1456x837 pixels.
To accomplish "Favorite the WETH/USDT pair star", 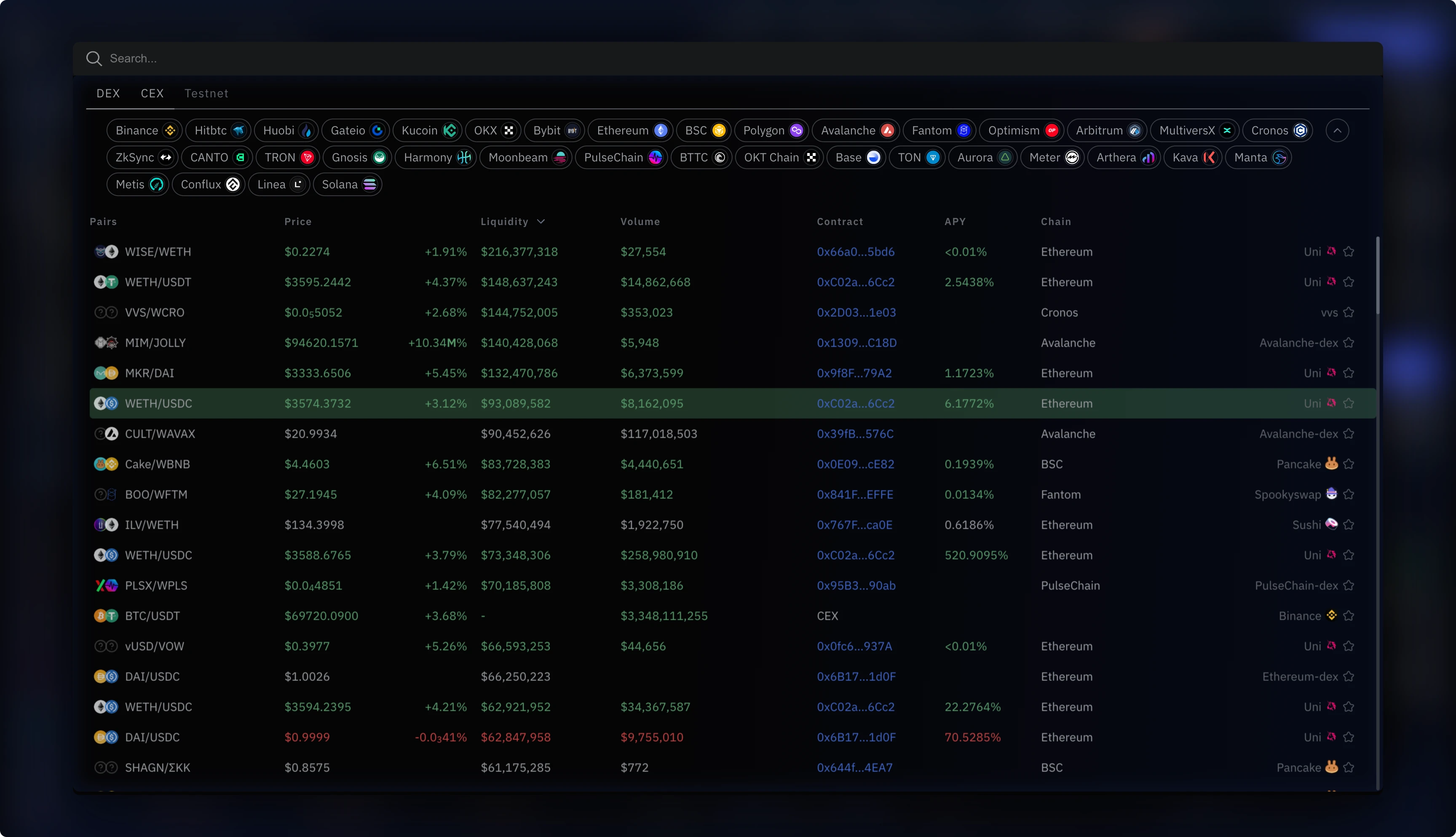I will tap(1349, 282).
